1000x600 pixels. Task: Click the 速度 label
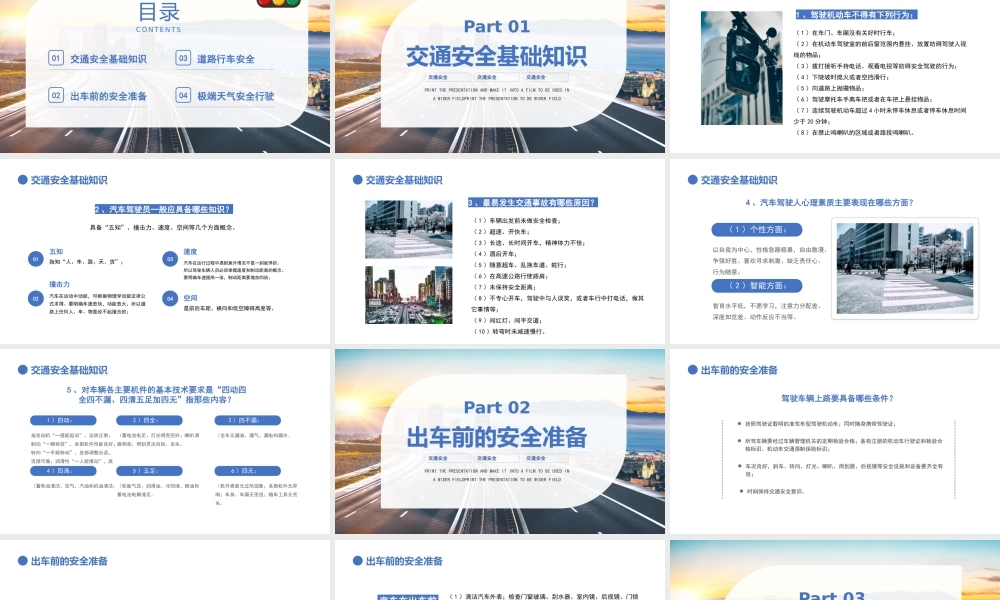click(x=190, y=252)
